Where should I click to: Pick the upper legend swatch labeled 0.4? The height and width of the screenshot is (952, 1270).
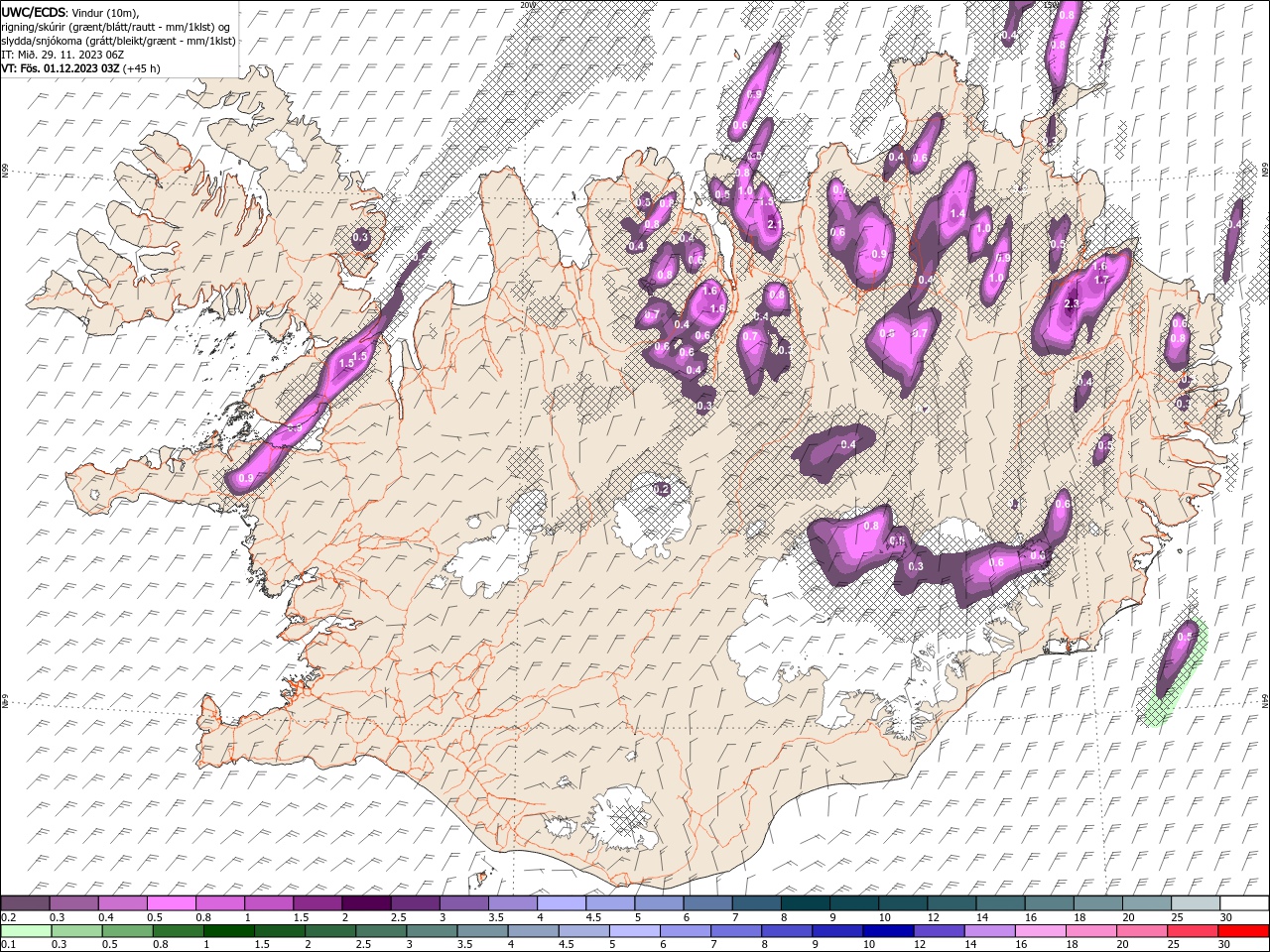coord(122,902)
